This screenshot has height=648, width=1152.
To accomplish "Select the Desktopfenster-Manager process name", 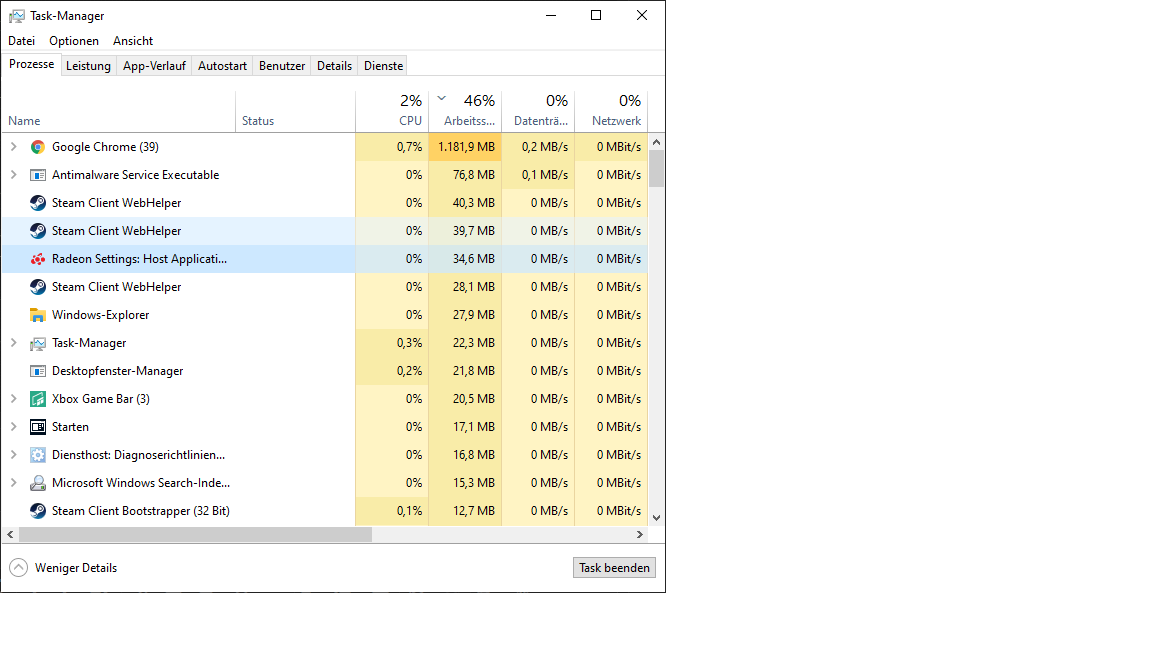I will pos(118,371).
